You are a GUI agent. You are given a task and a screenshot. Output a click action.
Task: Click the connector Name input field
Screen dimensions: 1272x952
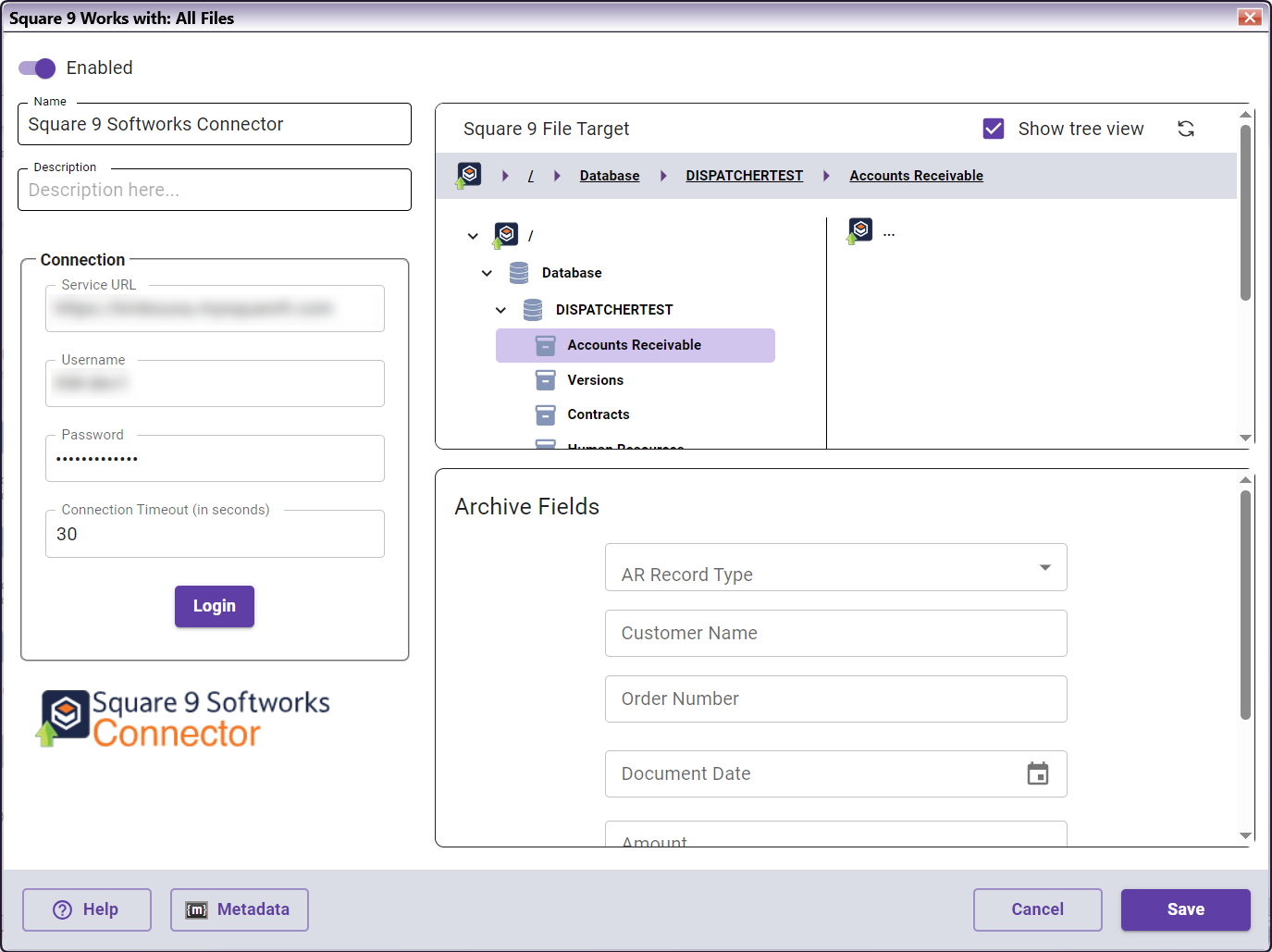(x=215, y=124)
